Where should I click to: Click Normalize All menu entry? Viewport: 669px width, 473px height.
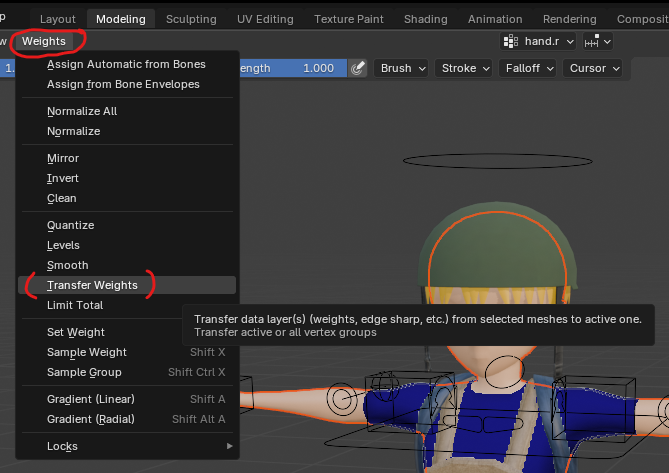click(82, 111)
